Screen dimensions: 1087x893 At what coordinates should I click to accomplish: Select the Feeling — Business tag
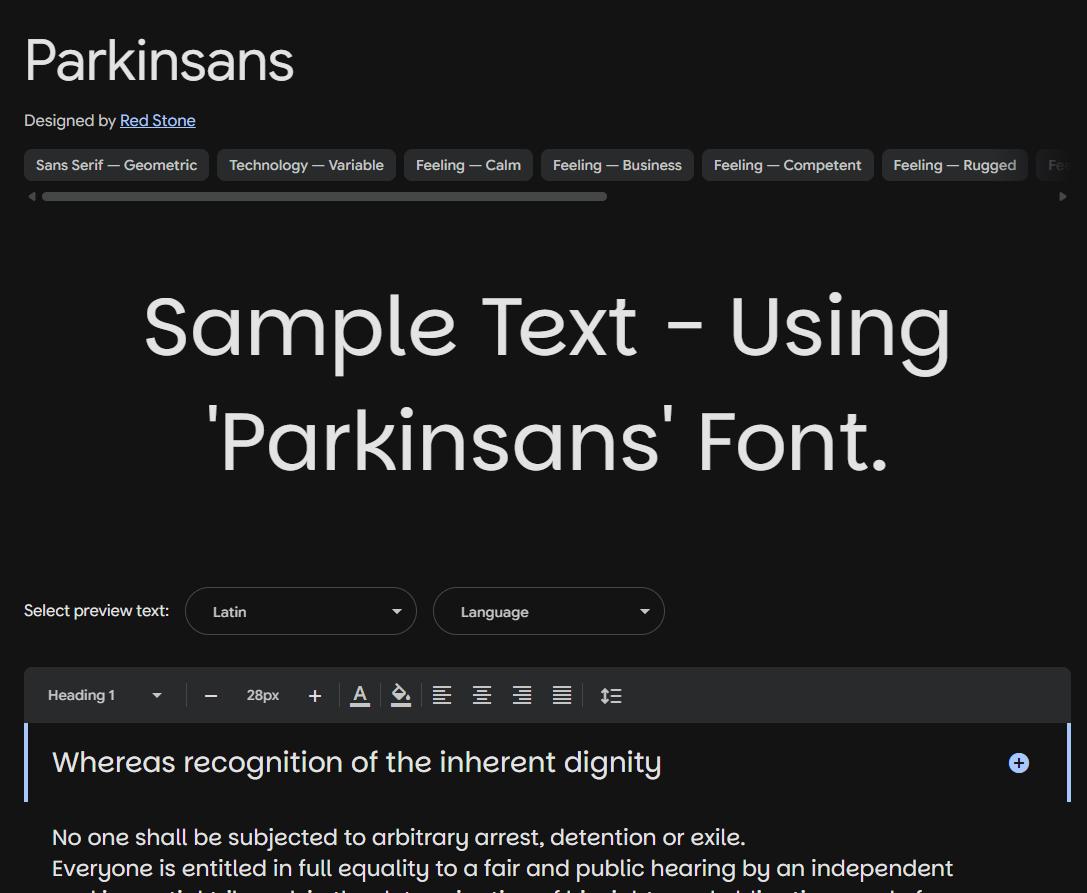(617, 165)
